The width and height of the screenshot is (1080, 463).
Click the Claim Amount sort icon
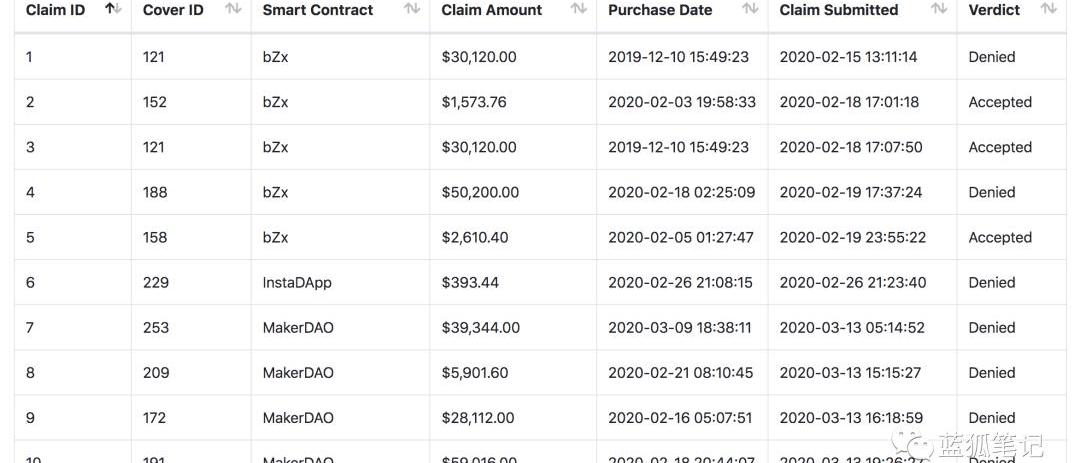[x=578, y=9]
